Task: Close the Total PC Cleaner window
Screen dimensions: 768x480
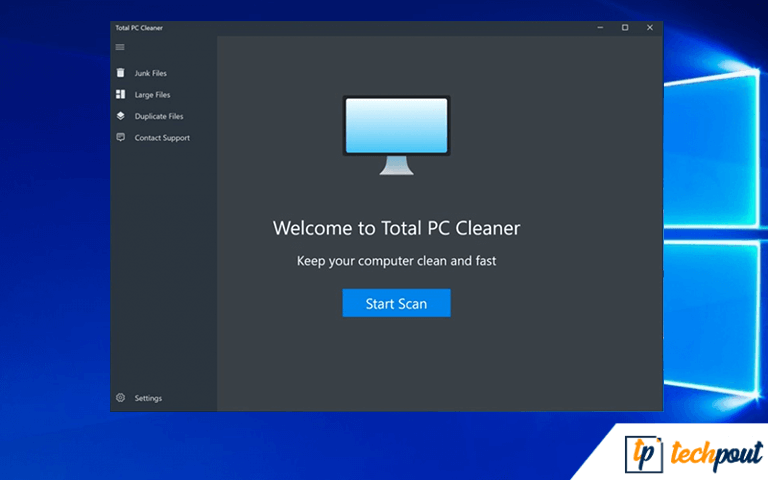Action: click(650, 28)
